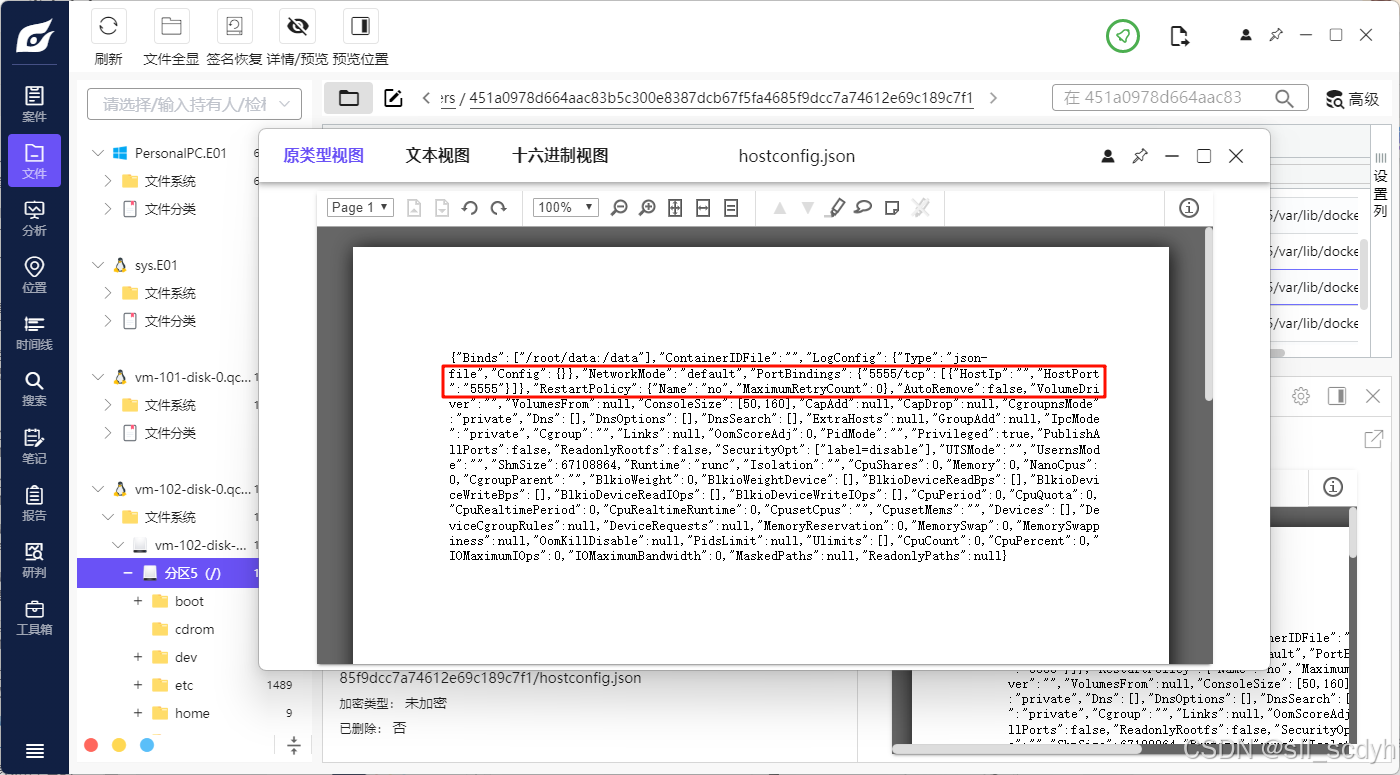Click the info icon in the viewer toolbar
Viewport: 1400px width, 775px height.
(1189, 208)
